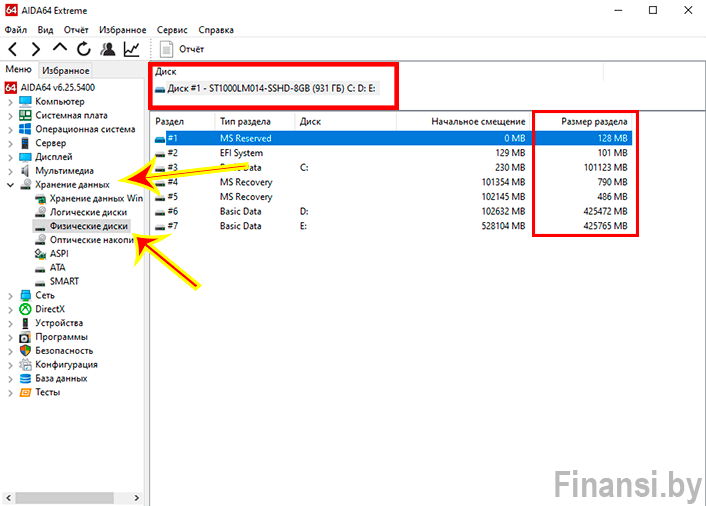Open the Справка menu

click(216, 30)
